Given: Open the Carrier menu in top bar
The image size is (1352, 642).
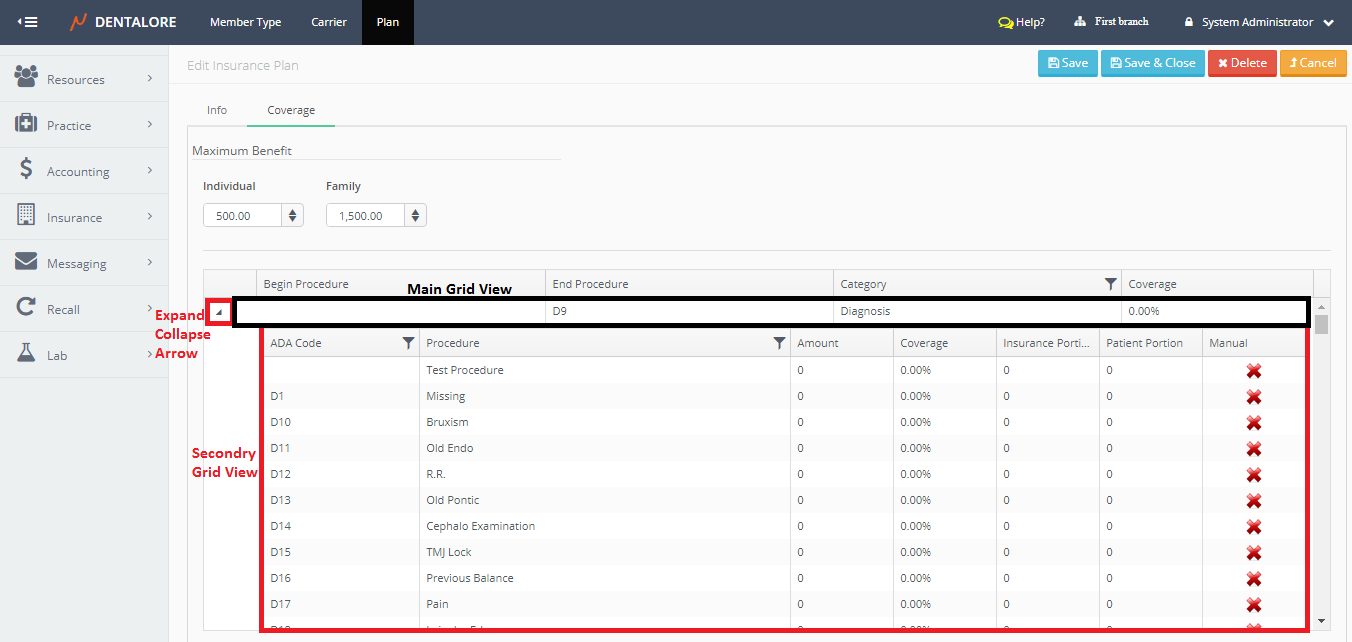Looking at the screenshot, I should (x=329, y=22).
